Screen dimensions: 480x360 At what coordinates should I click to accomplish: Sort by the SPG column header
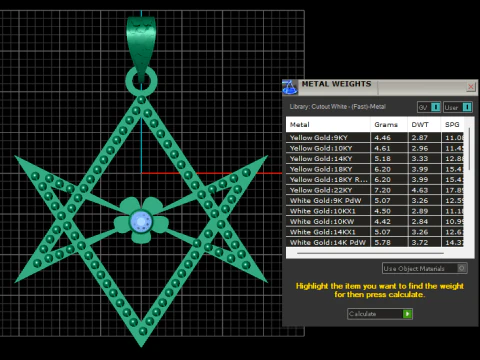pyautogui.click(x=452, y=124)
